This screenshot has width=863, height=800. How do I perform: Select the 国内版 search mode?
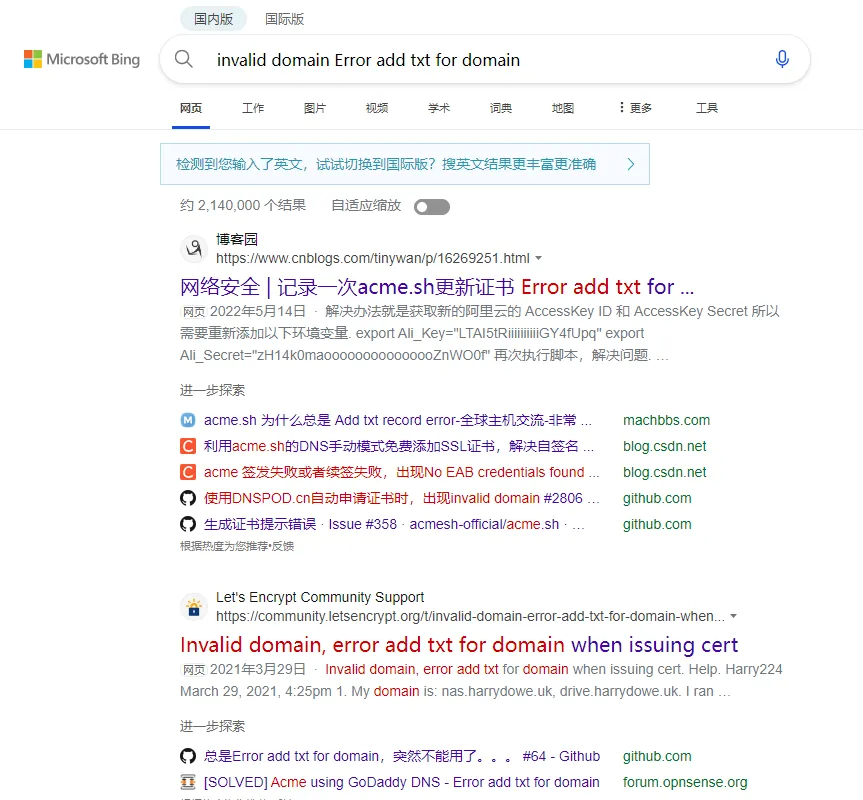214,19
